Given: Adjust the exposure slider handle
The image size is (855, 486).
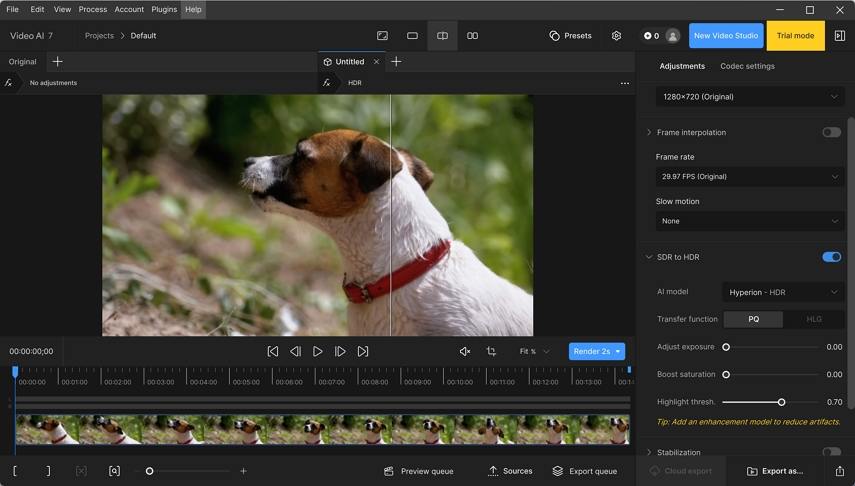Looking at the screenshot, I should click(x=726, y=347).
